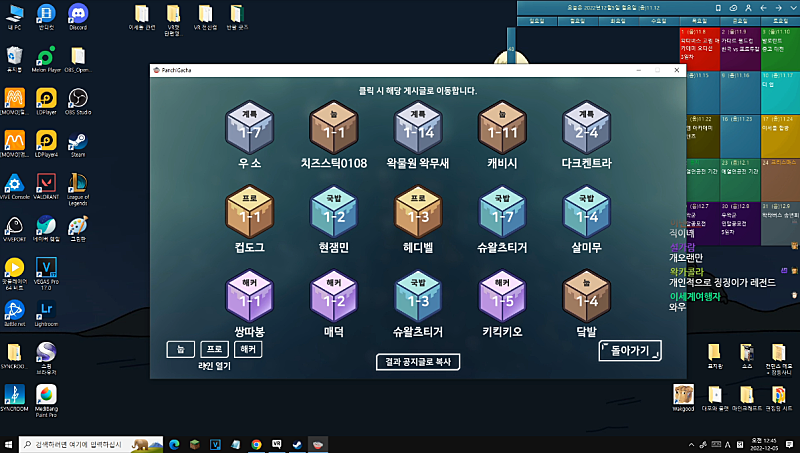Open Microsoft Edge from the taskbar
Viewport: 800px width, 453px height.
[x=174, y=444]
